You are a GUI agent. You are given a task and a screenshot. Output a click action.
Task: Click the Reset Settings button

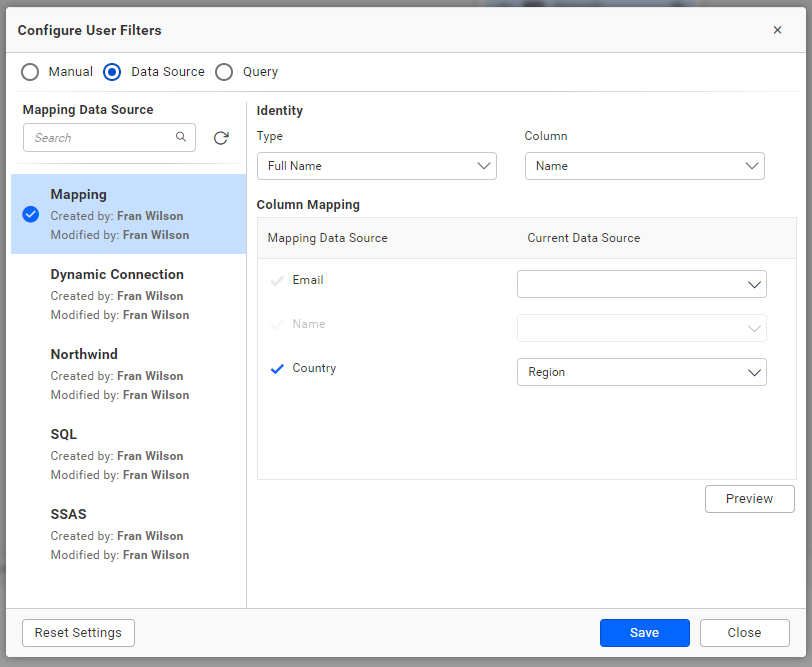click(x=78, y=632)
